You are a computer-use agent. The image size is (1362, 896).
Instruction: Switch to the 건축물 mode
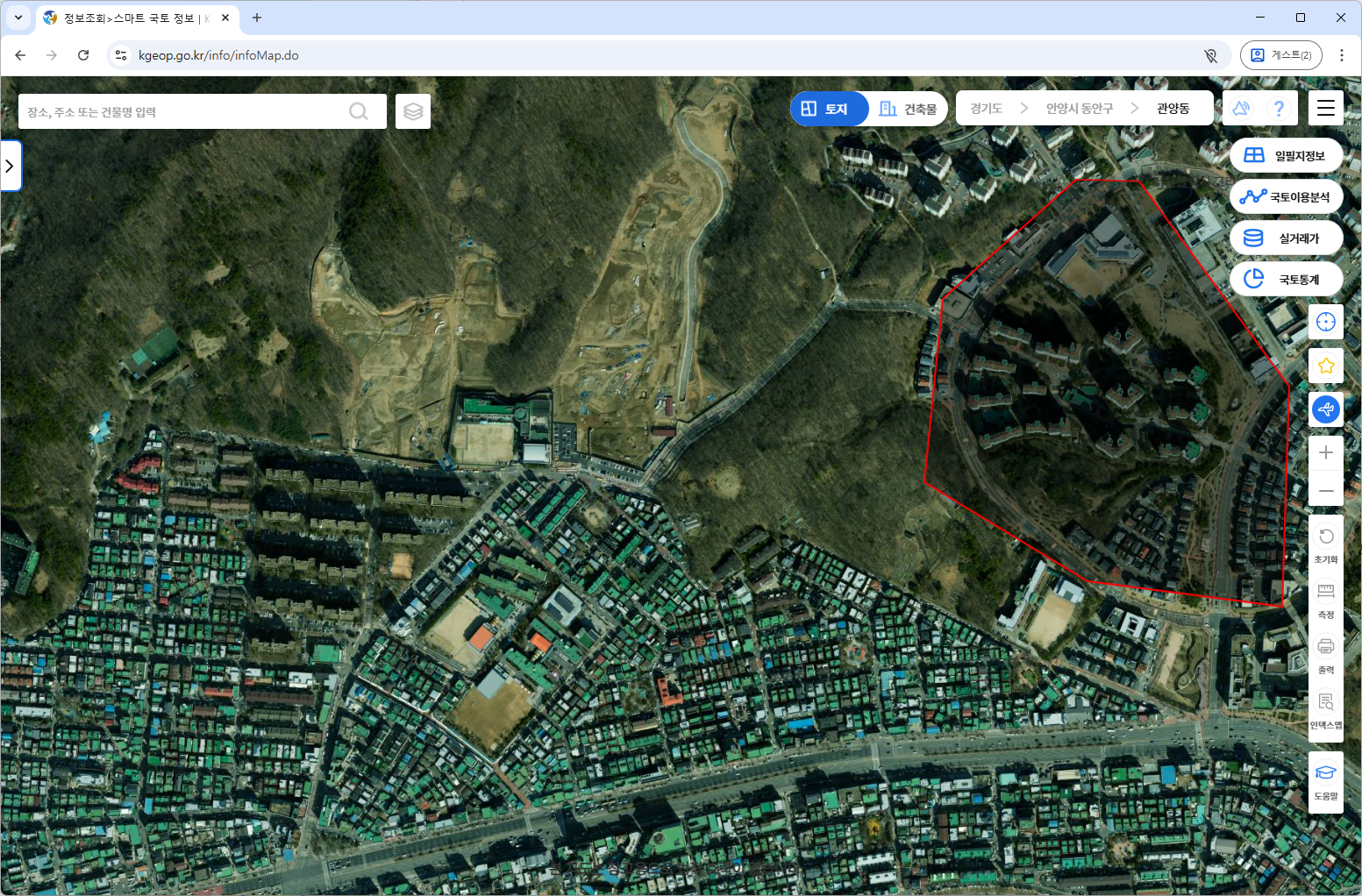(908, 109)
